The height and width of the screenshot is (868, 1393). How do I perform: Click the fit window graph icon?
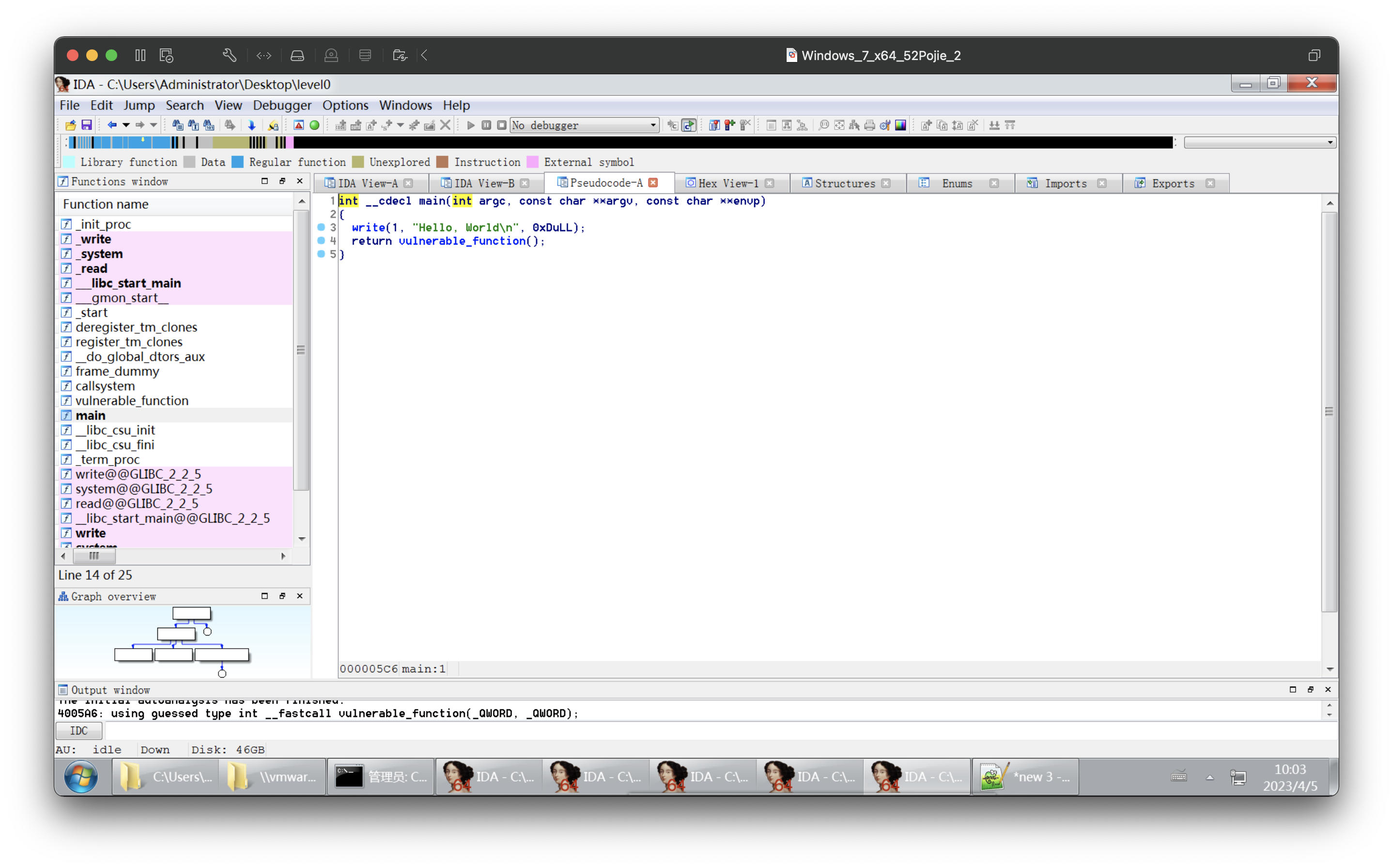click(x=839, y=125)
